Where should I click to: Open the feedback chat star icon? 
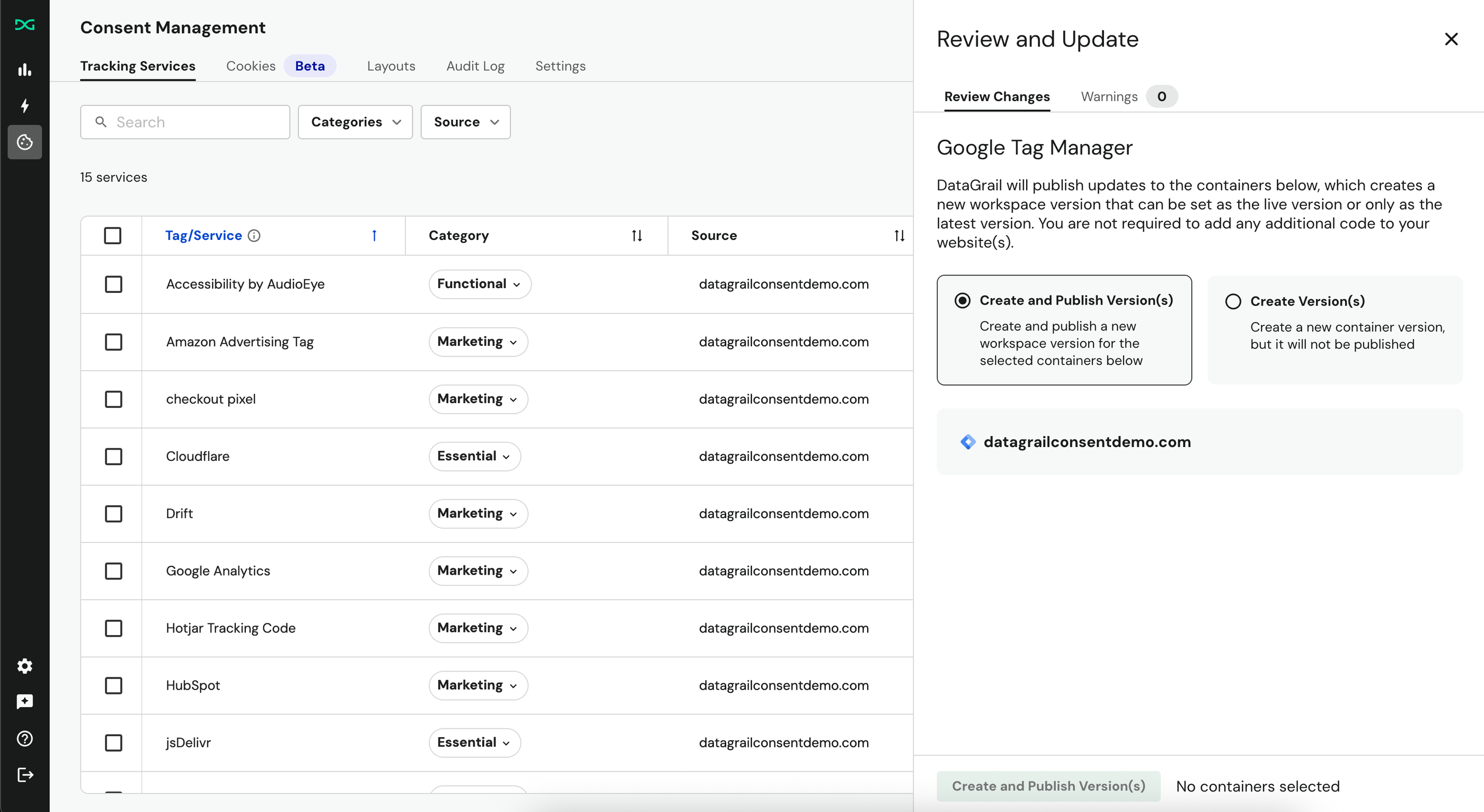click(25, 702)
